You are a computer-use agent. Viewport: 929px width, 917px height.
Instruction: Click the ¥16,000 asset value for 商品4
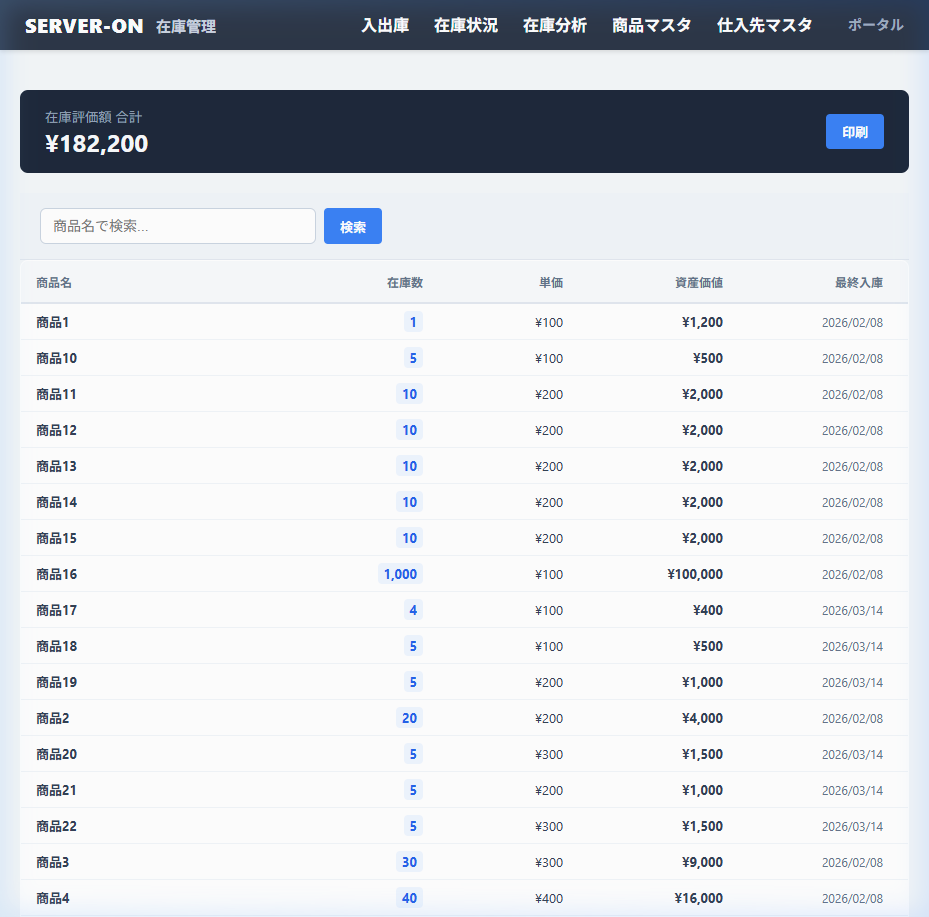[698, 898]
